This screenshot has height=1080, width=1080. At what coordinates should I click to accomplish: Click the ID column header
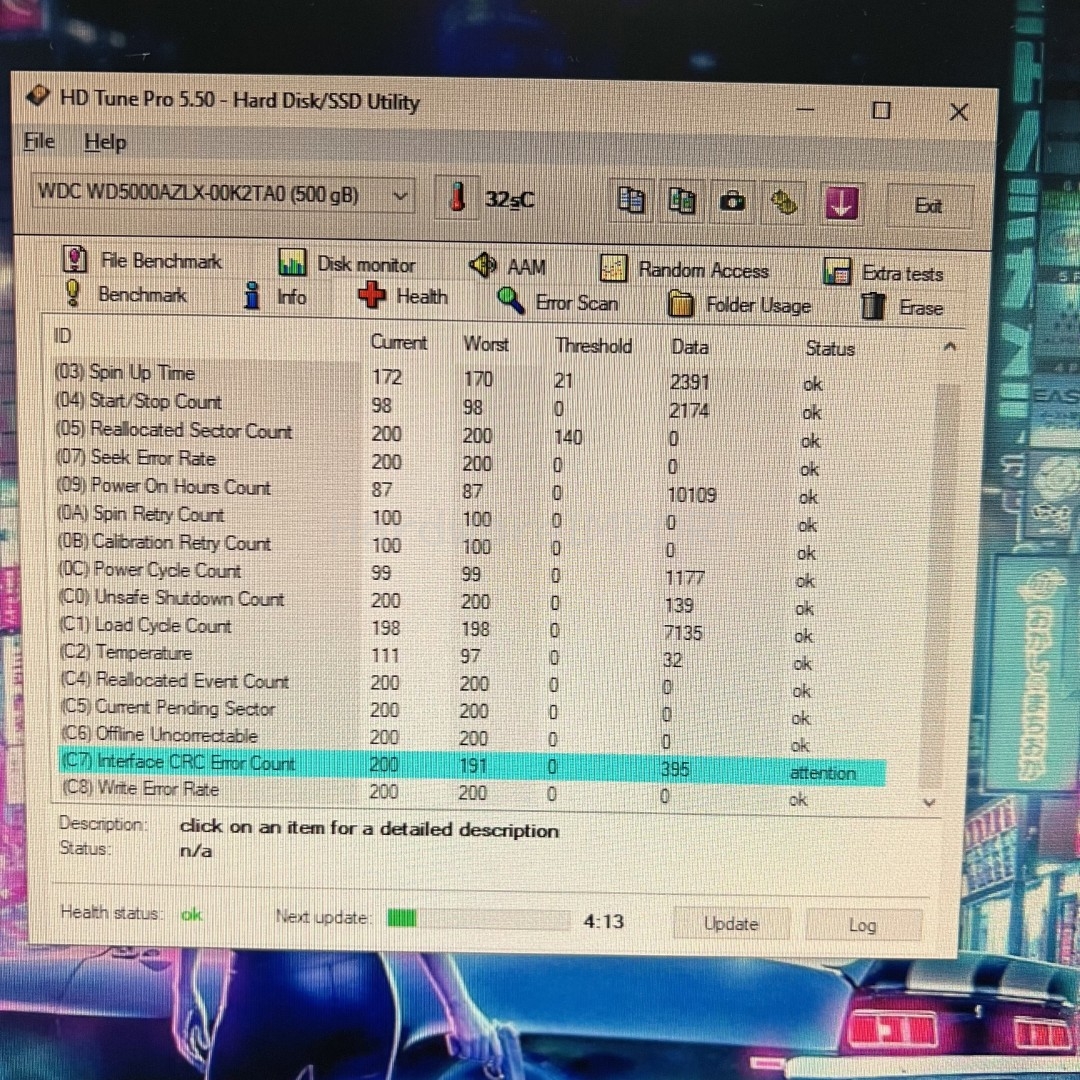tap(63, 335)
